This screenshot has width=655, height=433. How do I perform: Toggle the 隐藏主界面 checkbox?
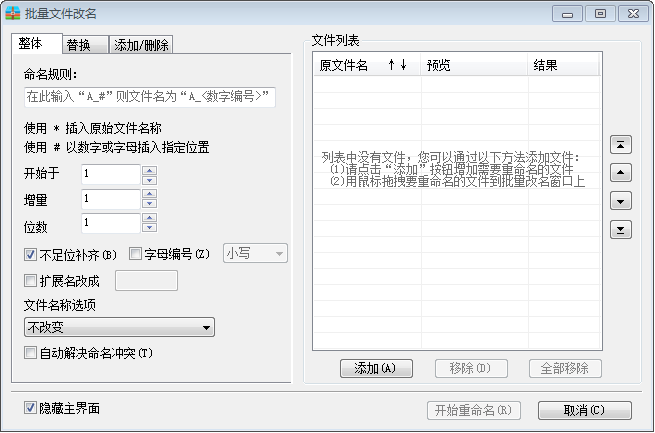point(30,408)
